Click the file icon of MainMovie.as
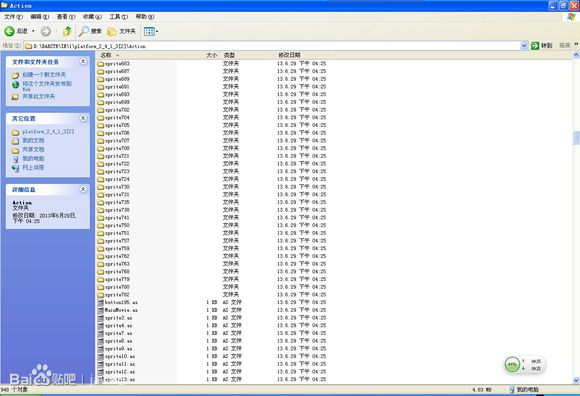 [101, 310]
